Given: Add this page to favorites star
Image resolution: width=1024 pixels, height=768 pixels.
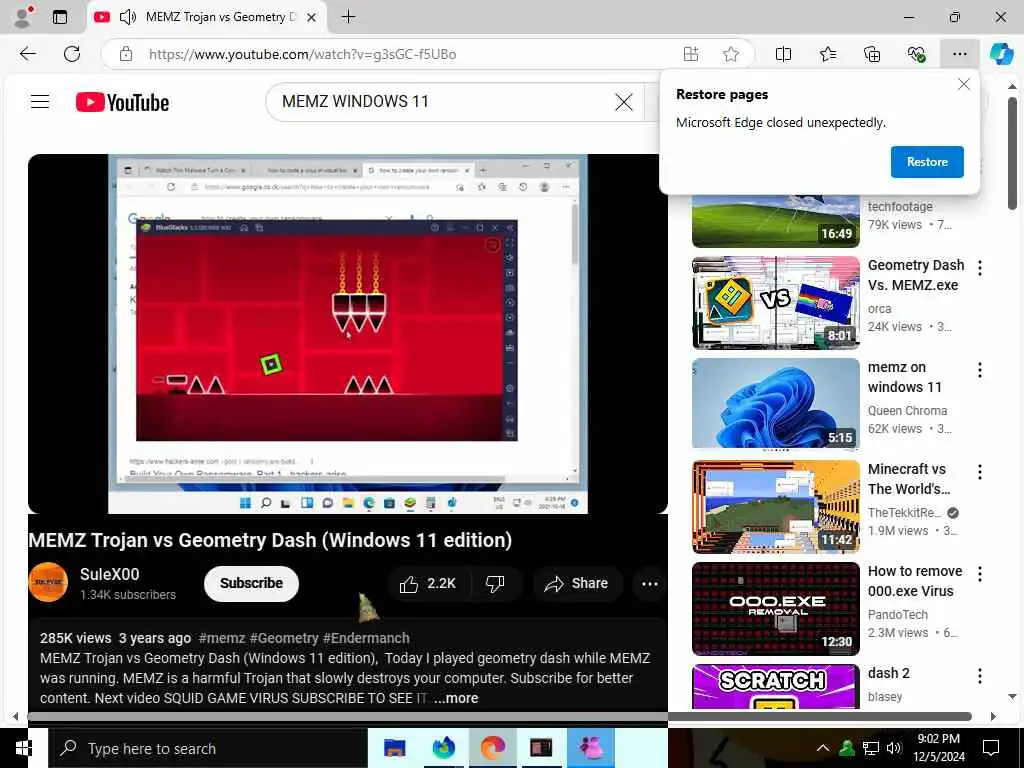Looking at the screenshot, I should 731,54.
